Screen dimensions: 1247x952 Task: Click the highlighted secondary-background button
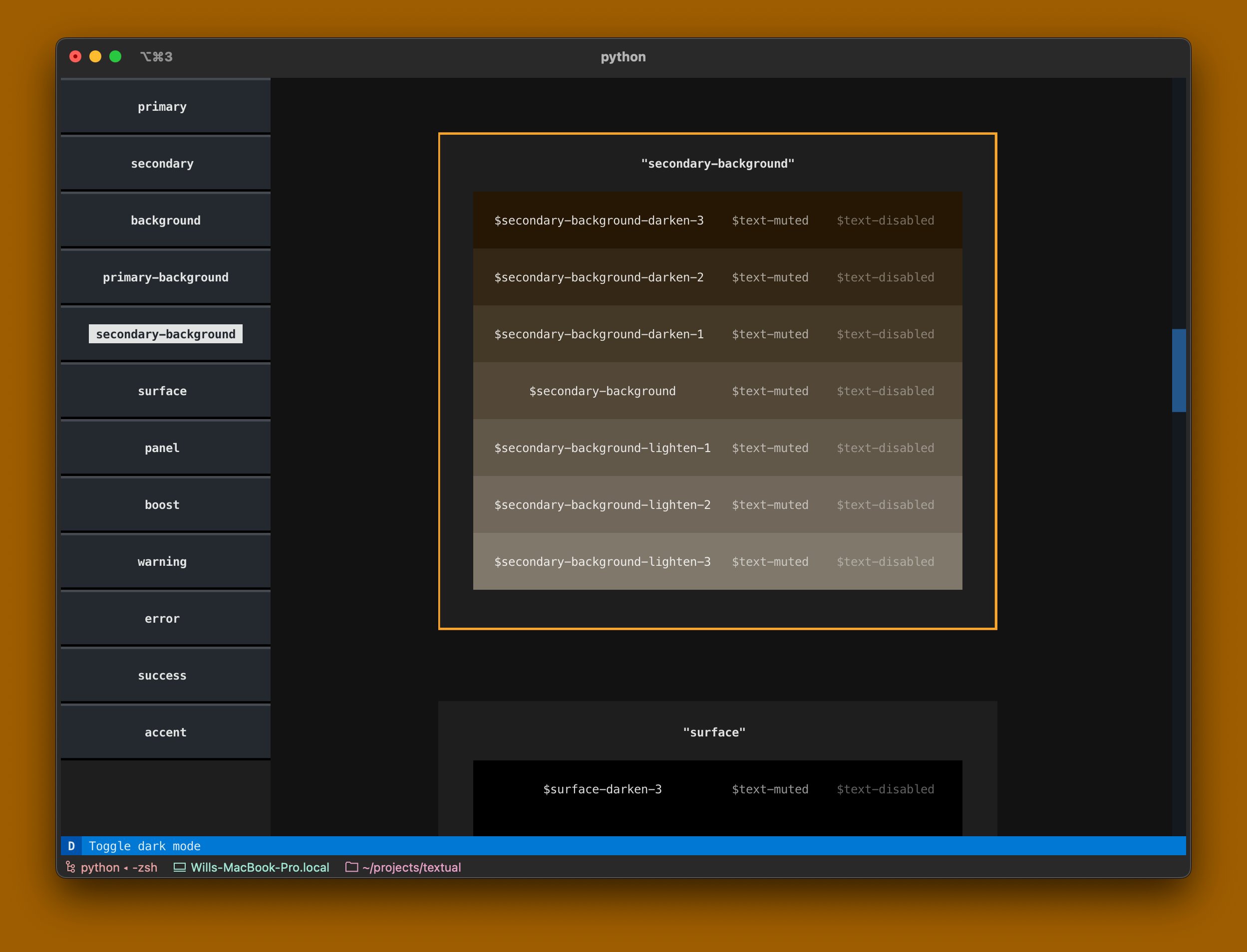pos(166,334)
